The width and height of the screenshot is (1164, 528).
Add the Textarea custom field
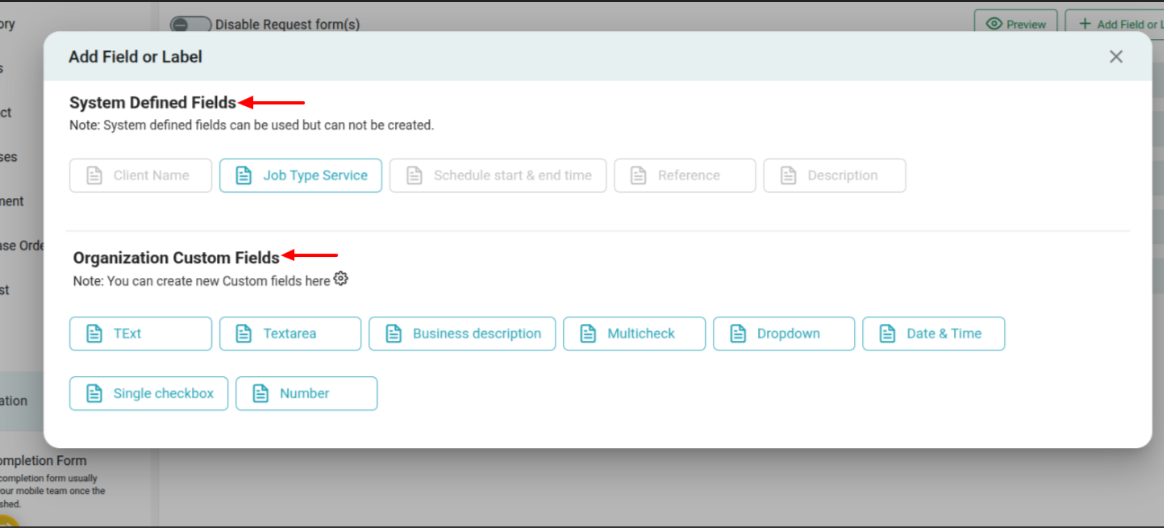[290, 334]
